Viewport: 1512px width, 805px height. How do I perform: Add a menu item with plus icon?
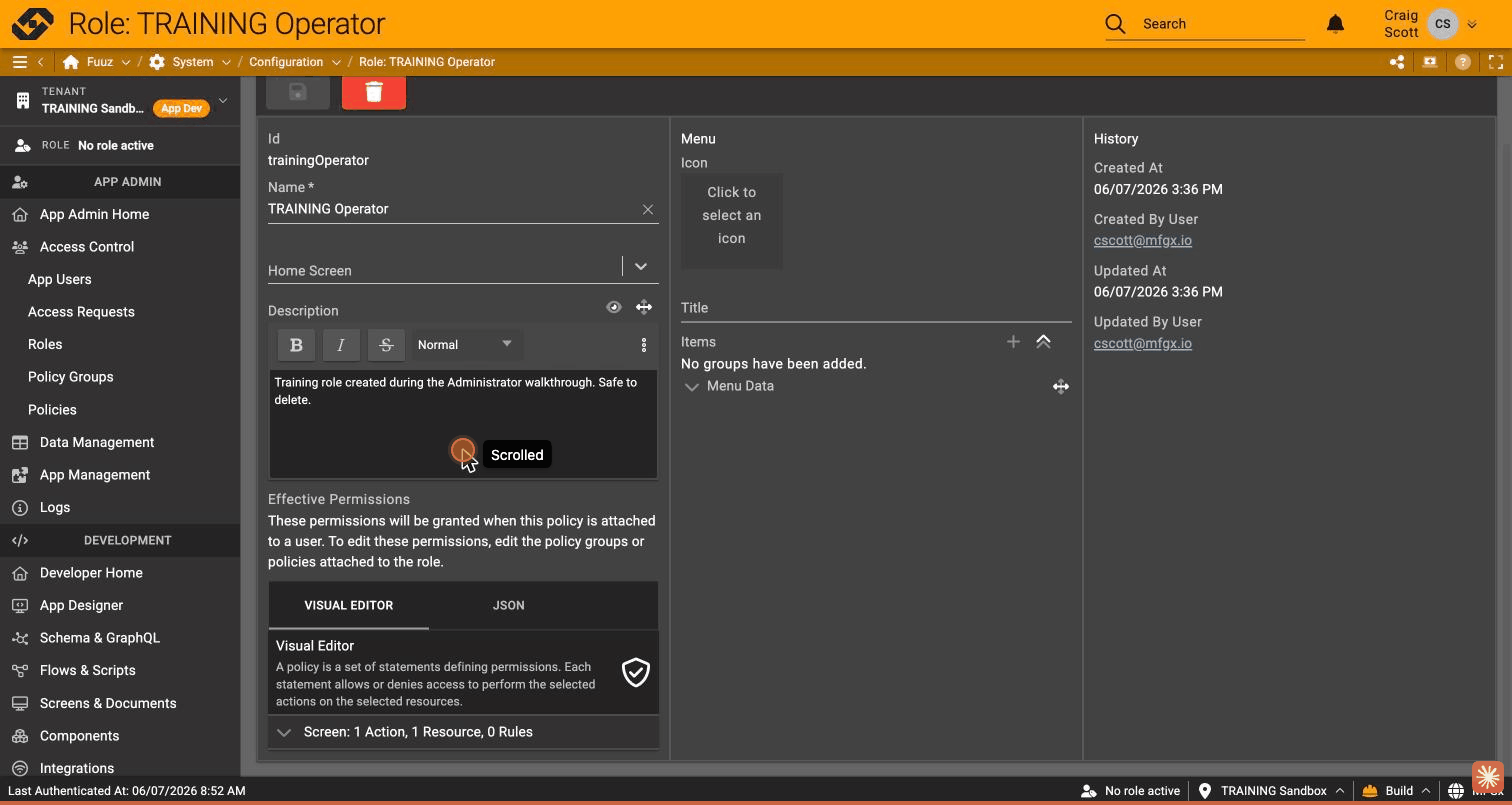pos(1013,342)
